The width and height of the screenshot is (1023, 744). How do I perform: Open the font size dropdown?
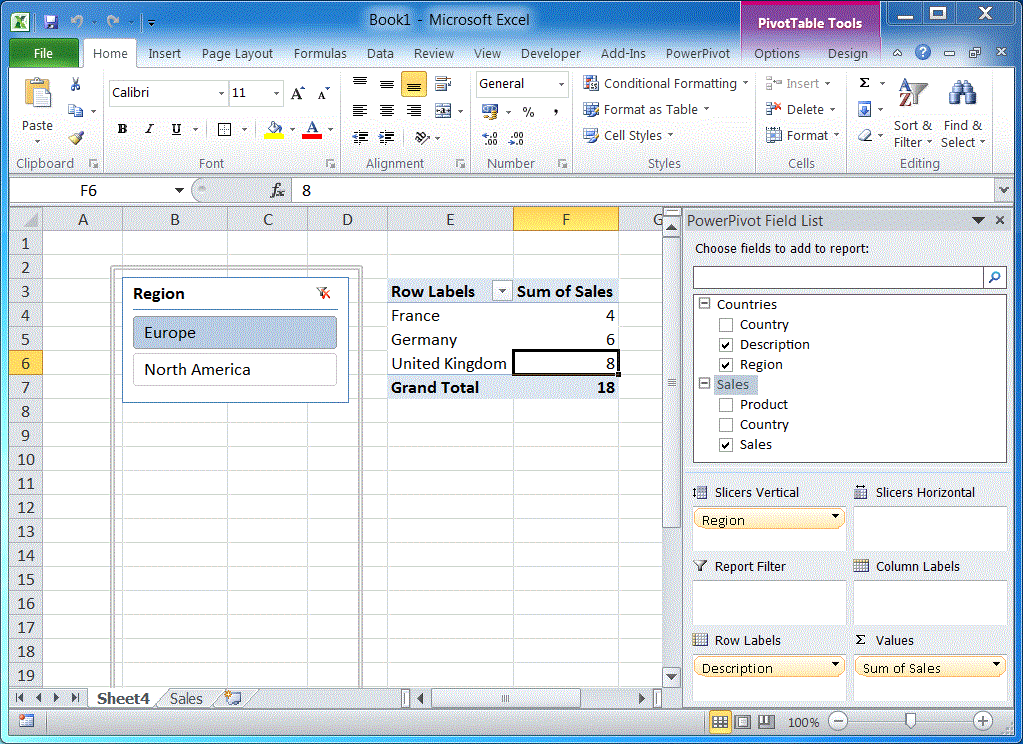click(277, 93)
